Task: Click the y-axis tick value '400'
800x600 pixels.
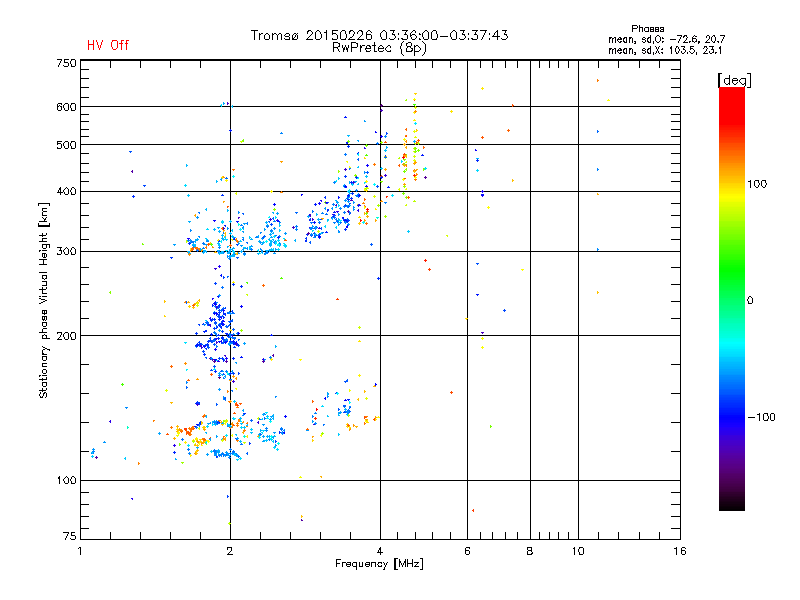Action: 66,192
